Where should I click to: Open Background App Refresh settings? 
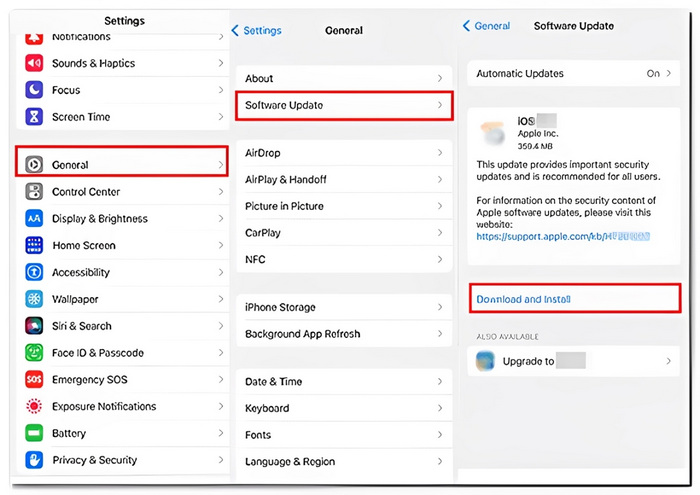(344, 334)
